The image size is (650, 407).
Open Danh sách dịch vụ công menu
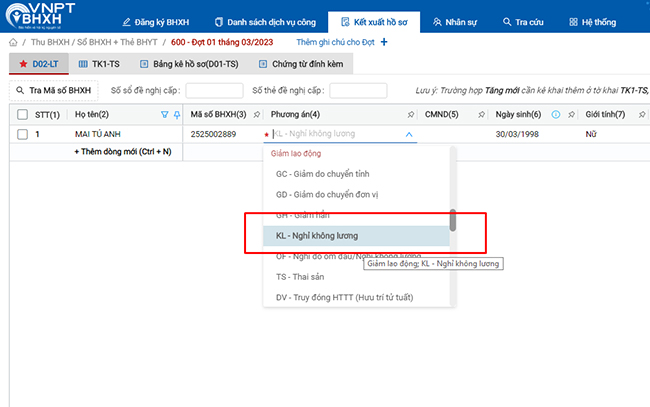click(265, 22)
